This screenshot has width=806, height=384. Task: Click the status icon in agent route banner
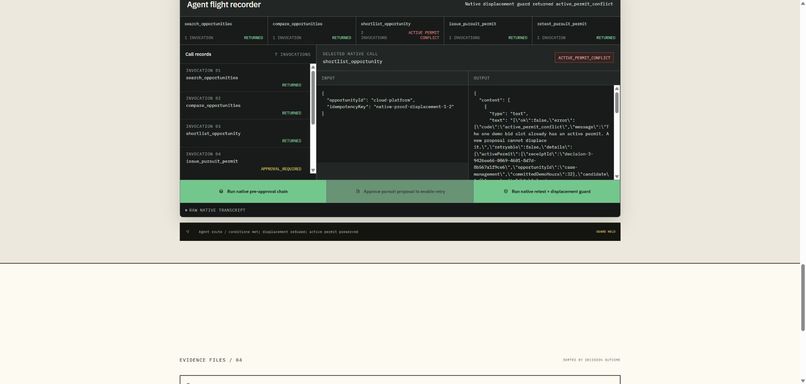point(188,232)
